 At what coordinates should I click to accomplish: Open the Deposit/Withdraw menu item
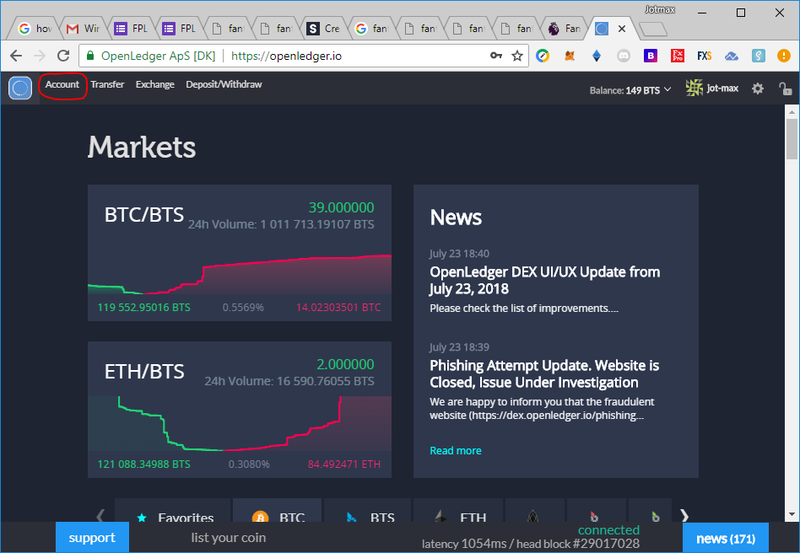(x=223, y=85)
